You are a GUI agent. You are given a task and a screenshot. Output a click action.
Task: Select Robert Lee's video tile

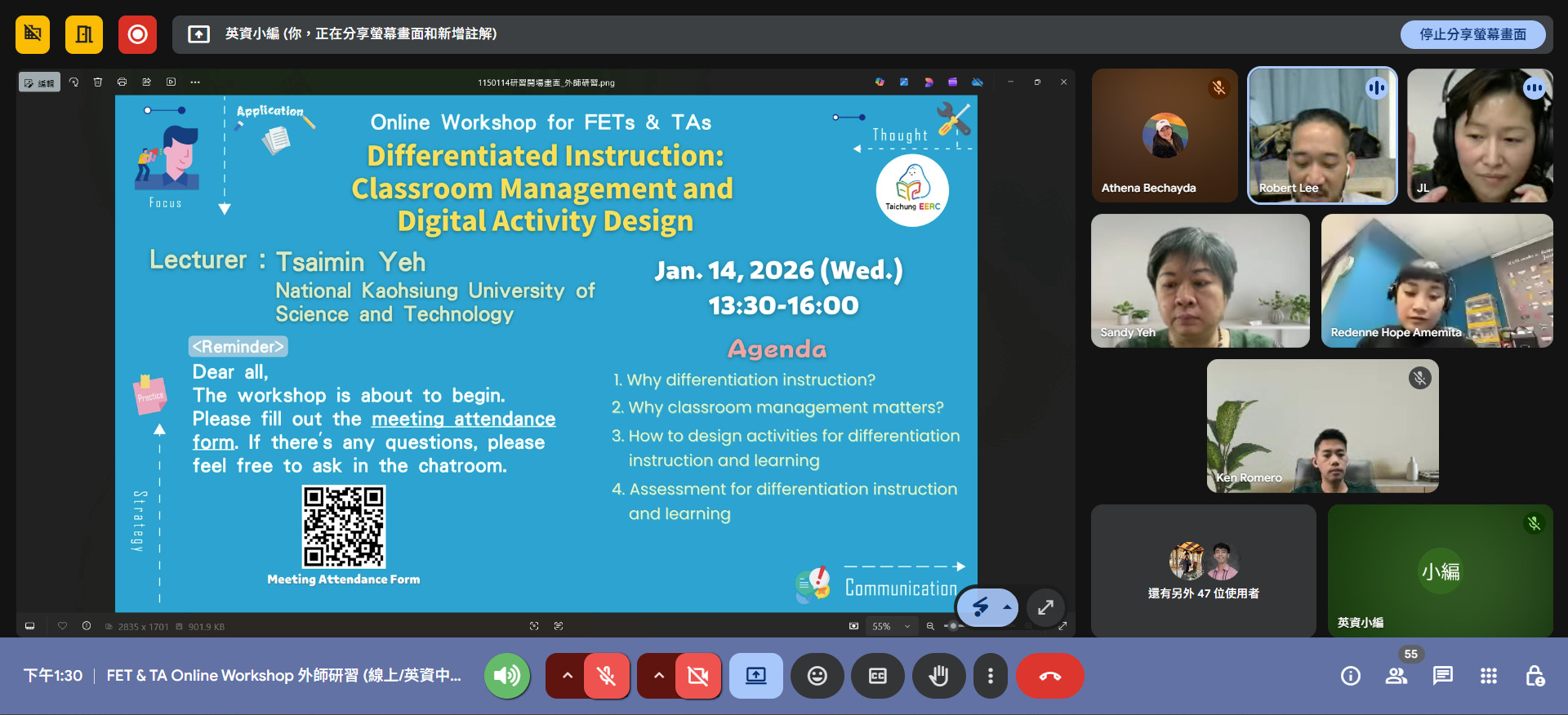tap(1322, 135)
